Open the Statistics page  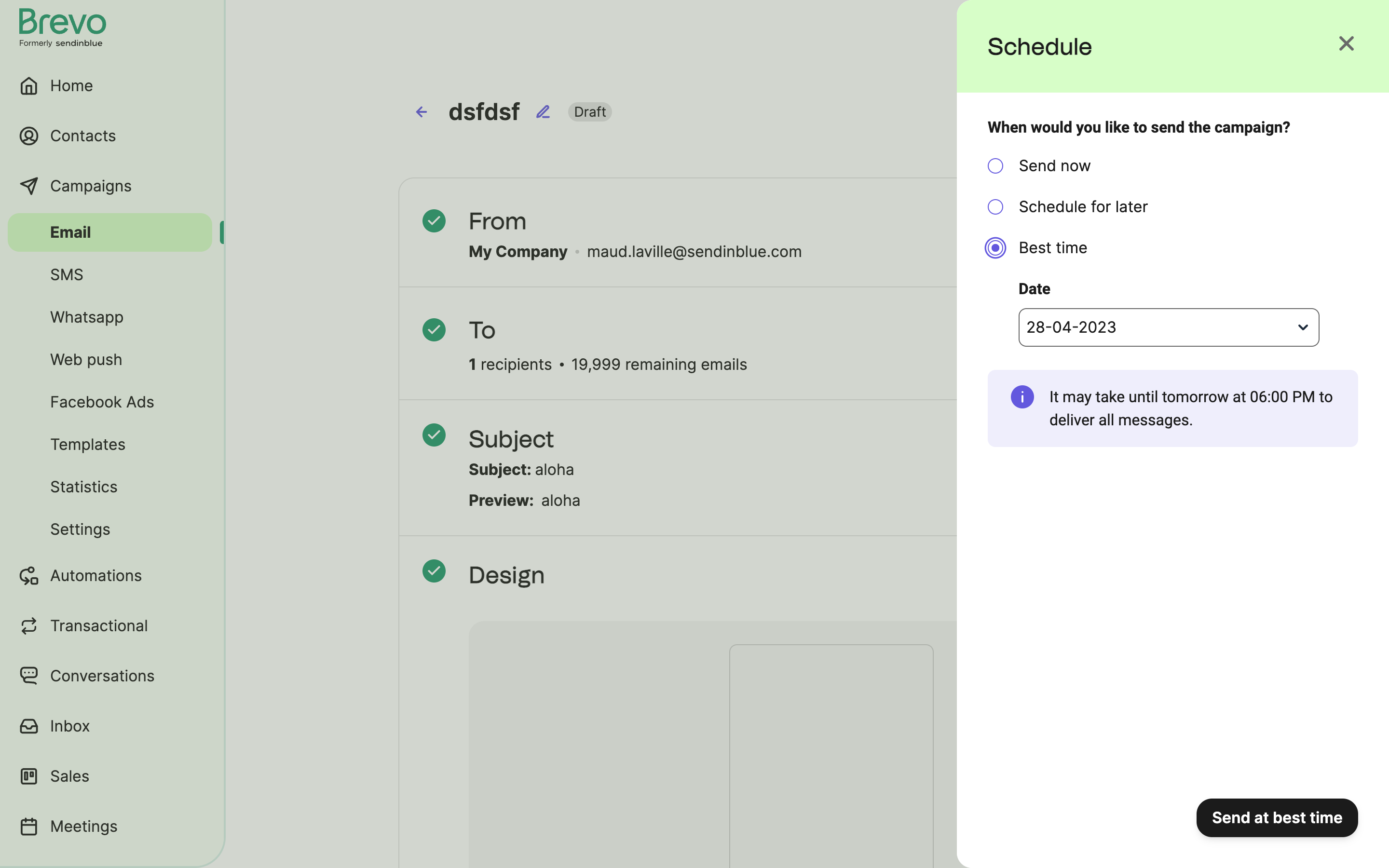[x=83, y=486]
